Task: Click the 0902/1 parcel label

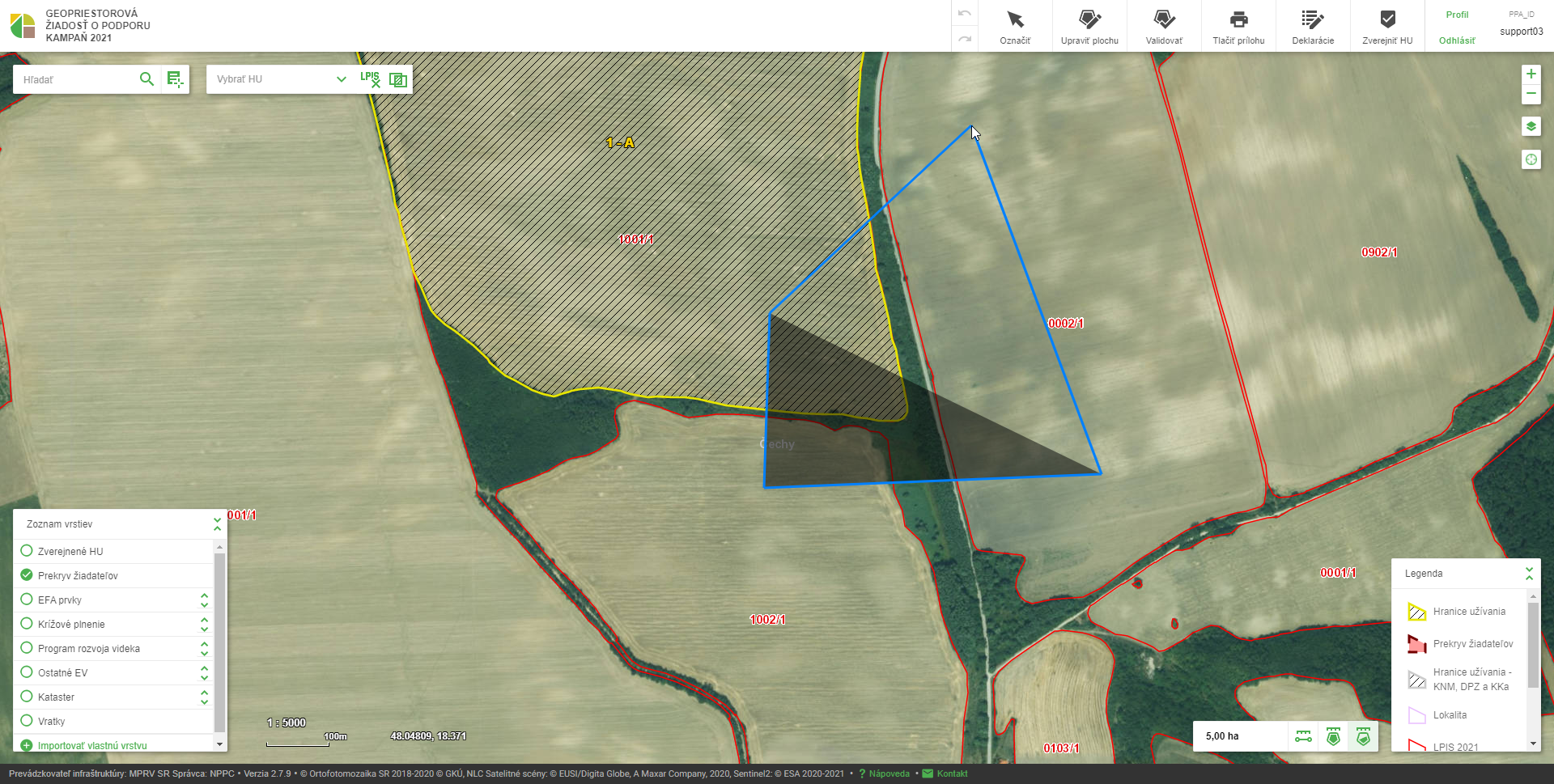Action: 1379,252
